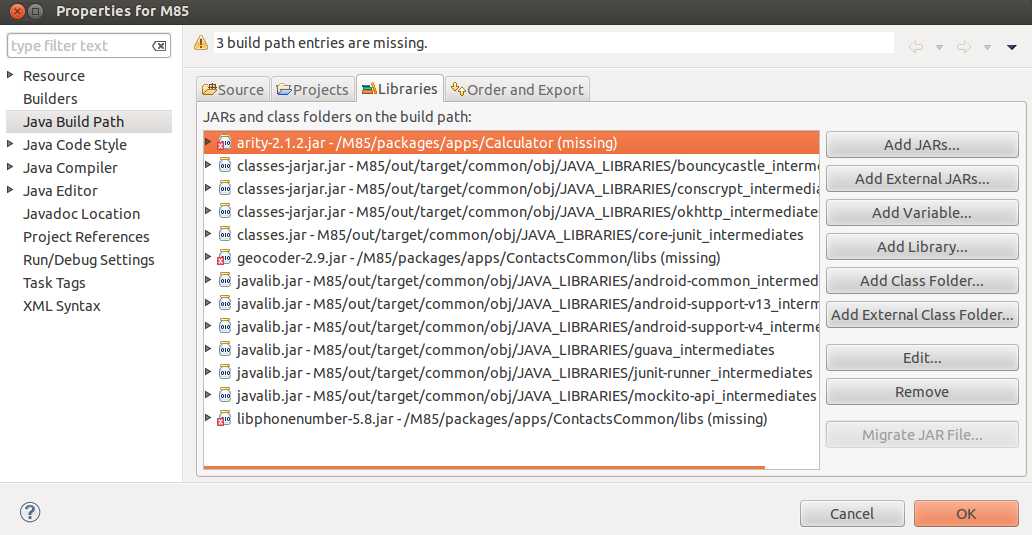Expand the core-junit classes.jar entry
The height and width of the screenshot is (535, 1032).
(x=208, y=234)
